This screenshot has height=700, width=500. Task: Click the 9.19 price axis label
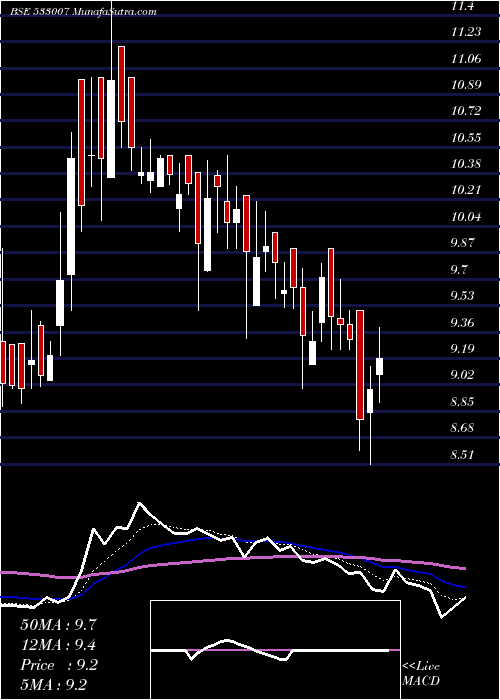464,349
